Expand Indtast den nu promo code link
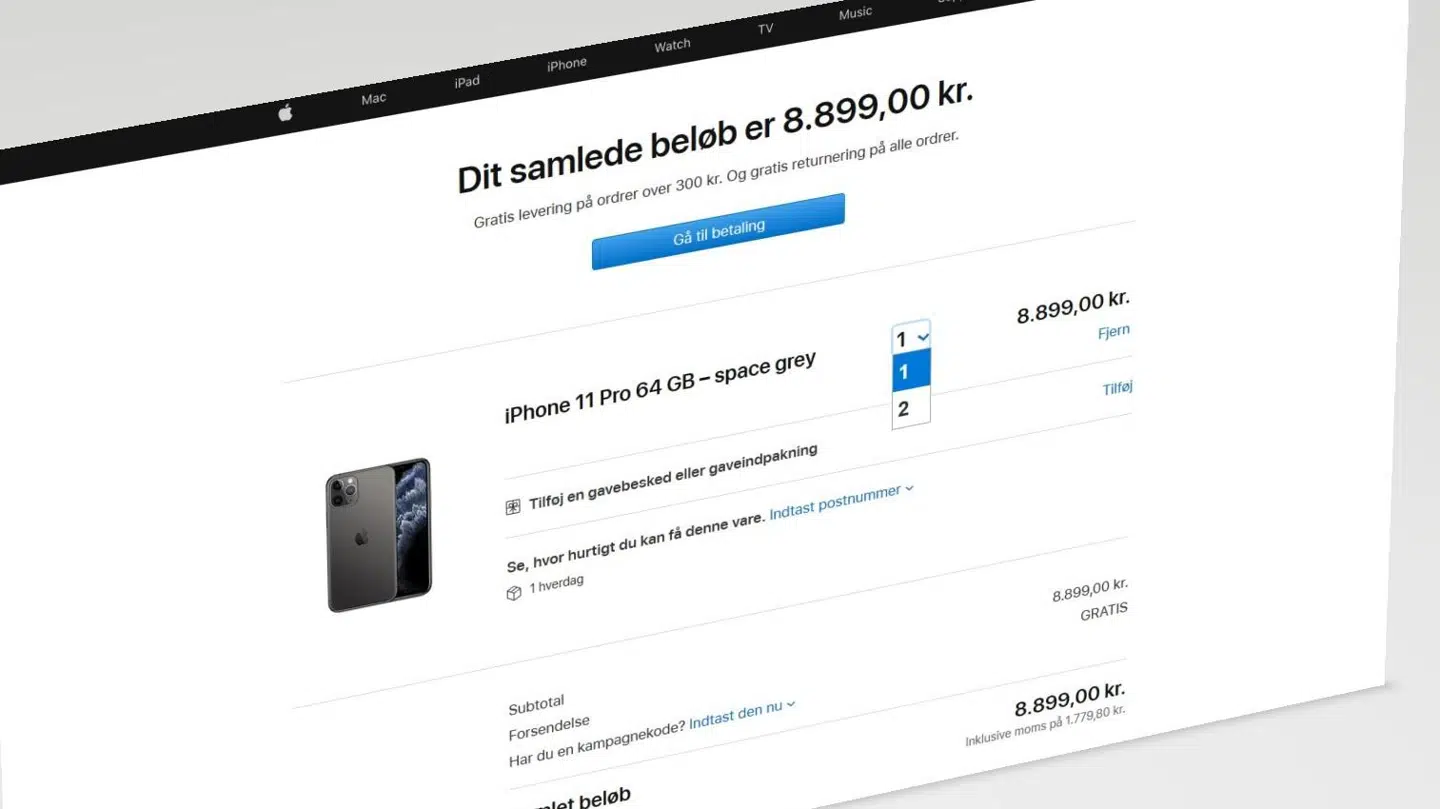The height and width of the screenshot is (809, 1440). (742, 713)
